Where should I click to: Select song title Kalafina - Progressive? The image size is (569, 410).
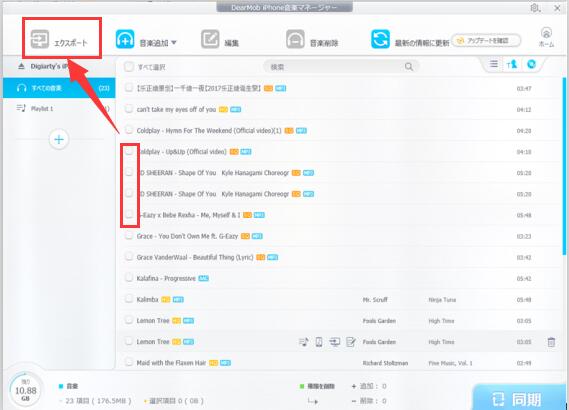[x=166, y=279]
